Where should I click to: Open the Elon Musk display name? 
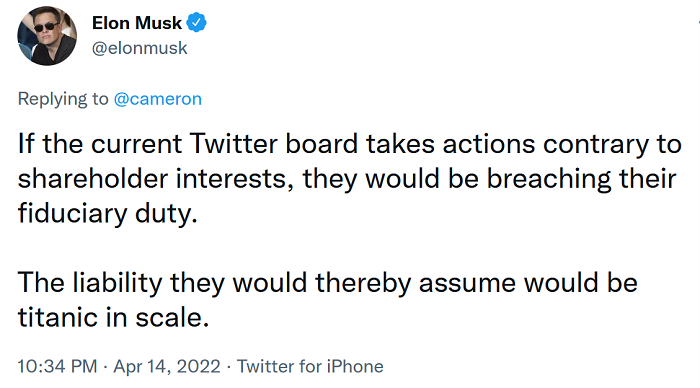click(137, 23)
